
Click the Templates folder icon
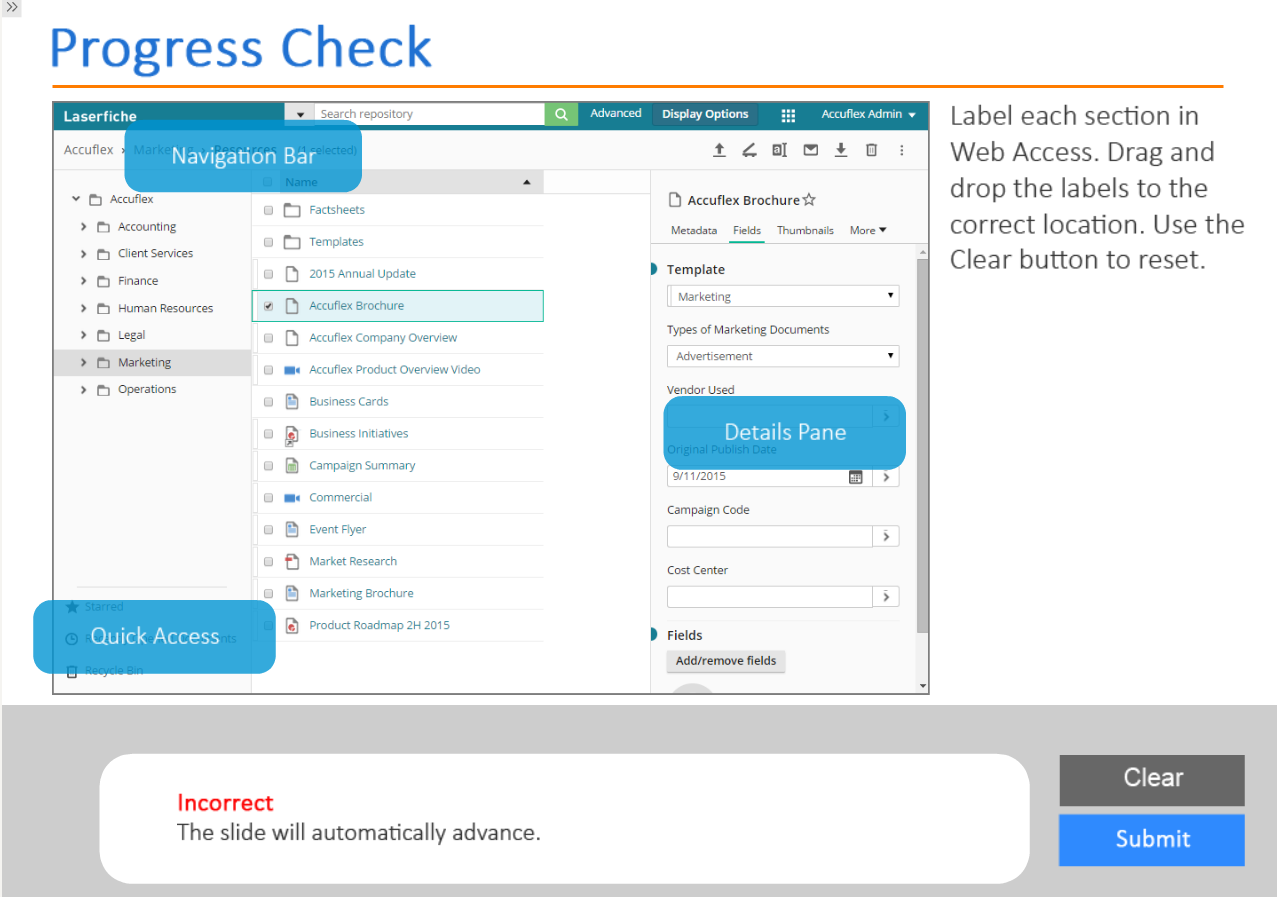(292, 242)
